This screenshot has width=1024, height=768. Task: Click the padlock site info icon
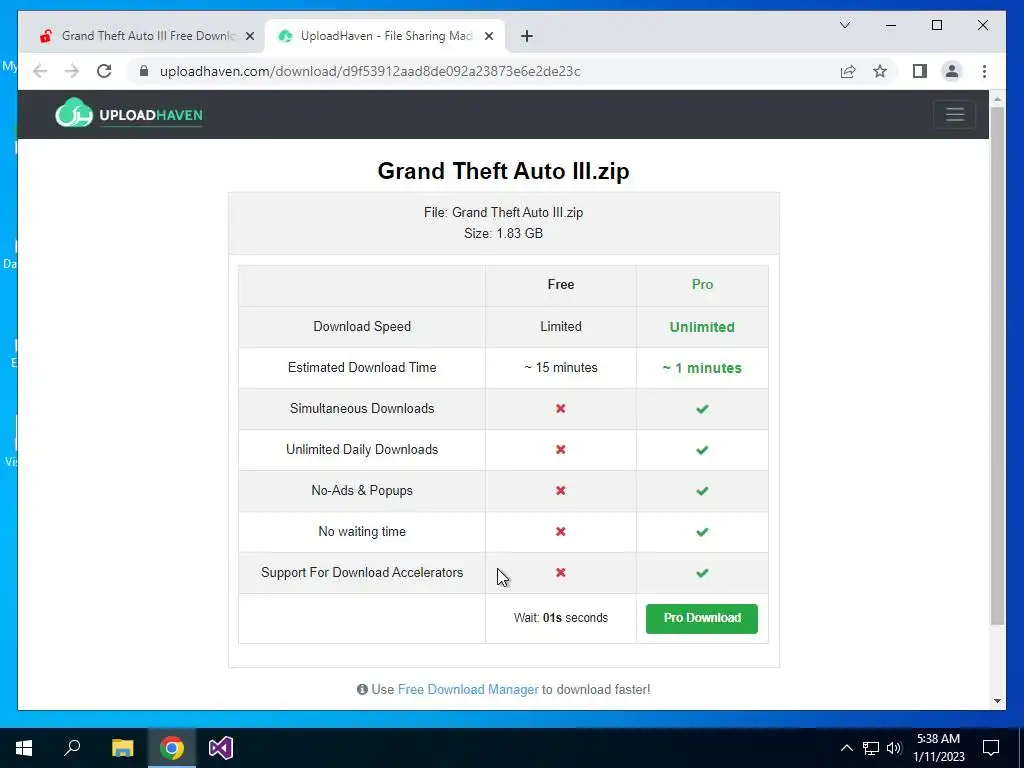(144, 71)
